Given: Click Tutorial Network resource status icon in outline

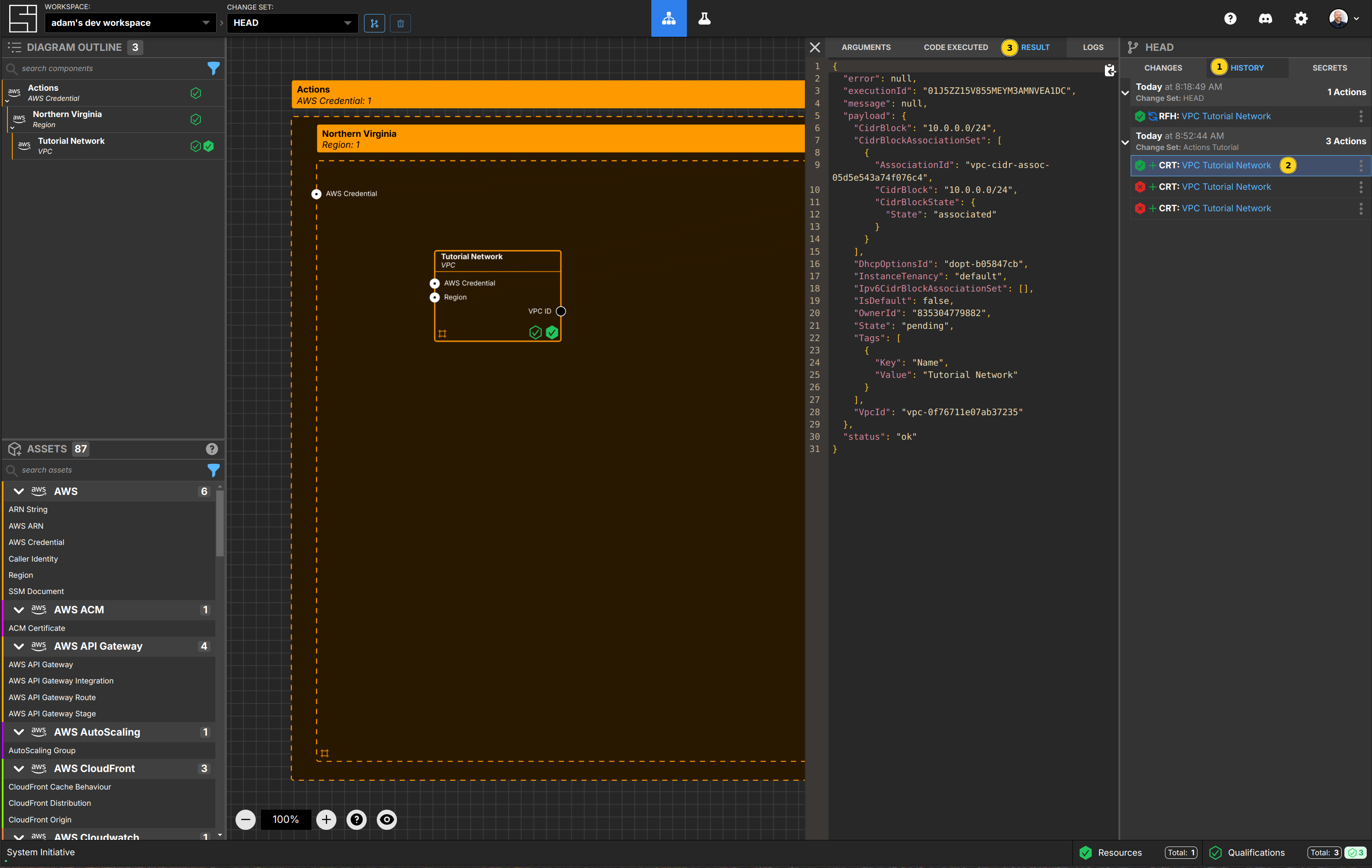Looking at the screenshot, I should (x=208, y=146).
